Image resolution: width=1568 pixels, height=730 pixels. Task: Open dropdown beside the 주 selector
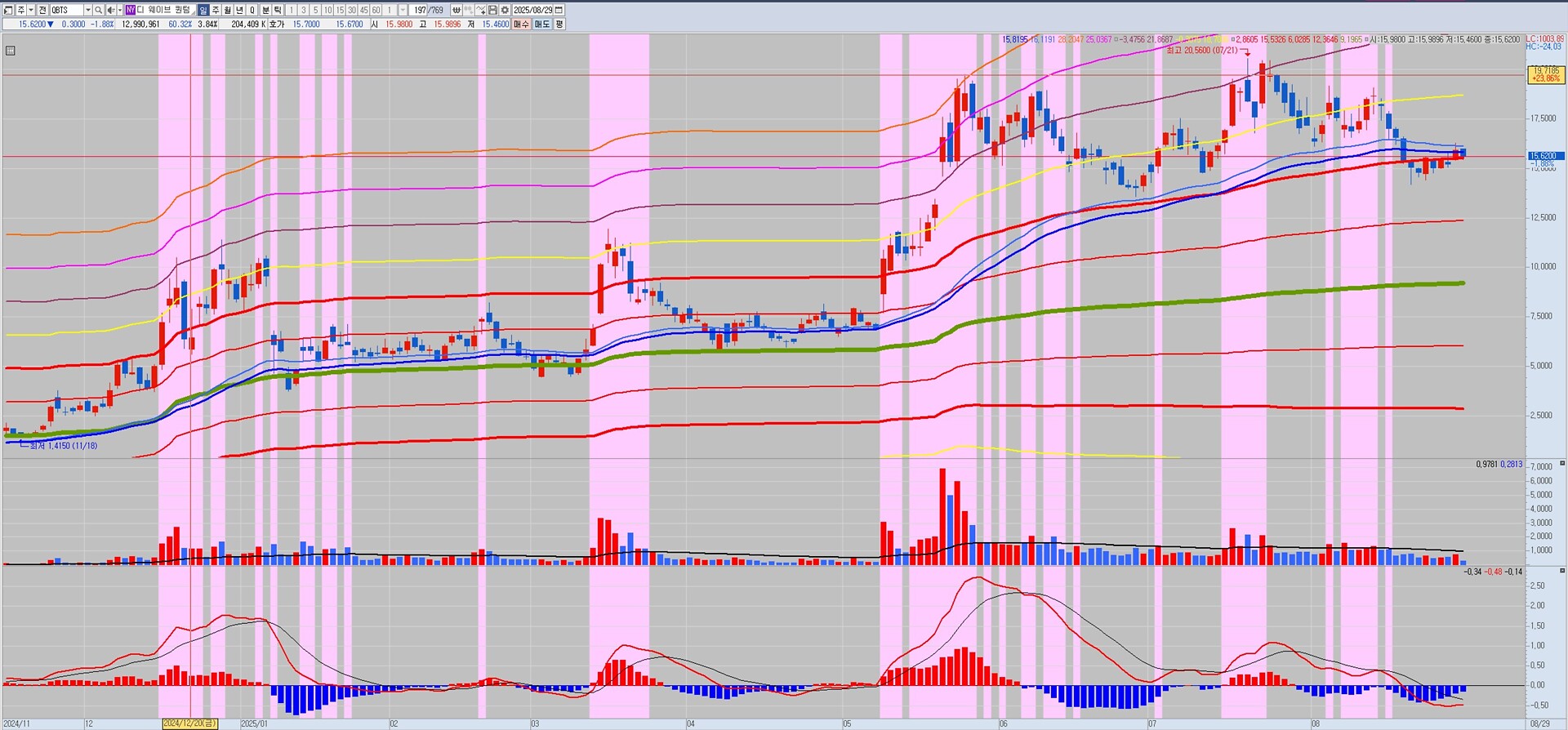(31, 10)
